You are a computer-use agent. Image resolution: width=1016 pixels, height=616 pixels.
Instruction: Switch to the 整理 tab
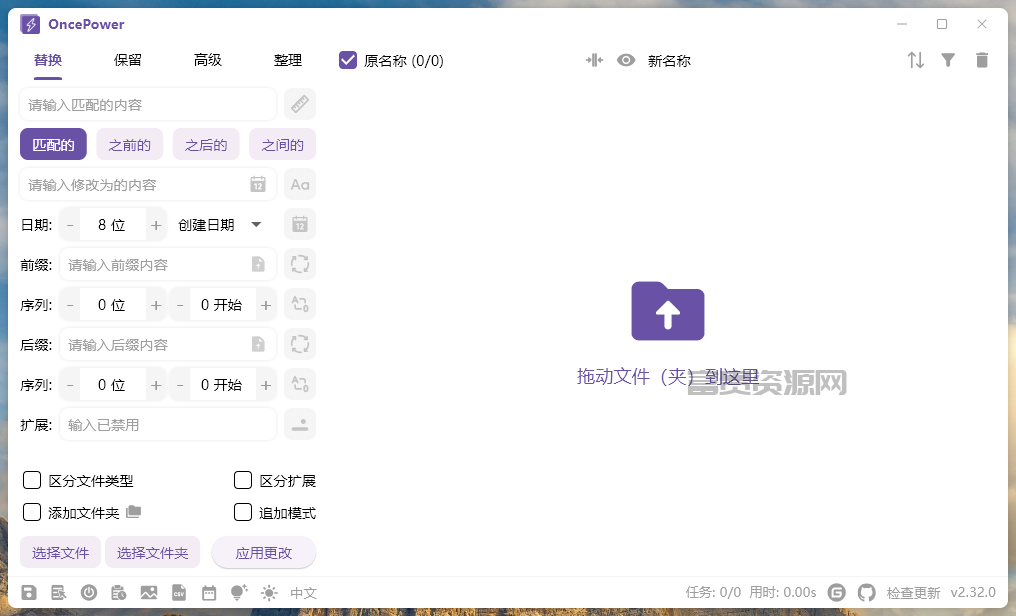coord(288,60)
